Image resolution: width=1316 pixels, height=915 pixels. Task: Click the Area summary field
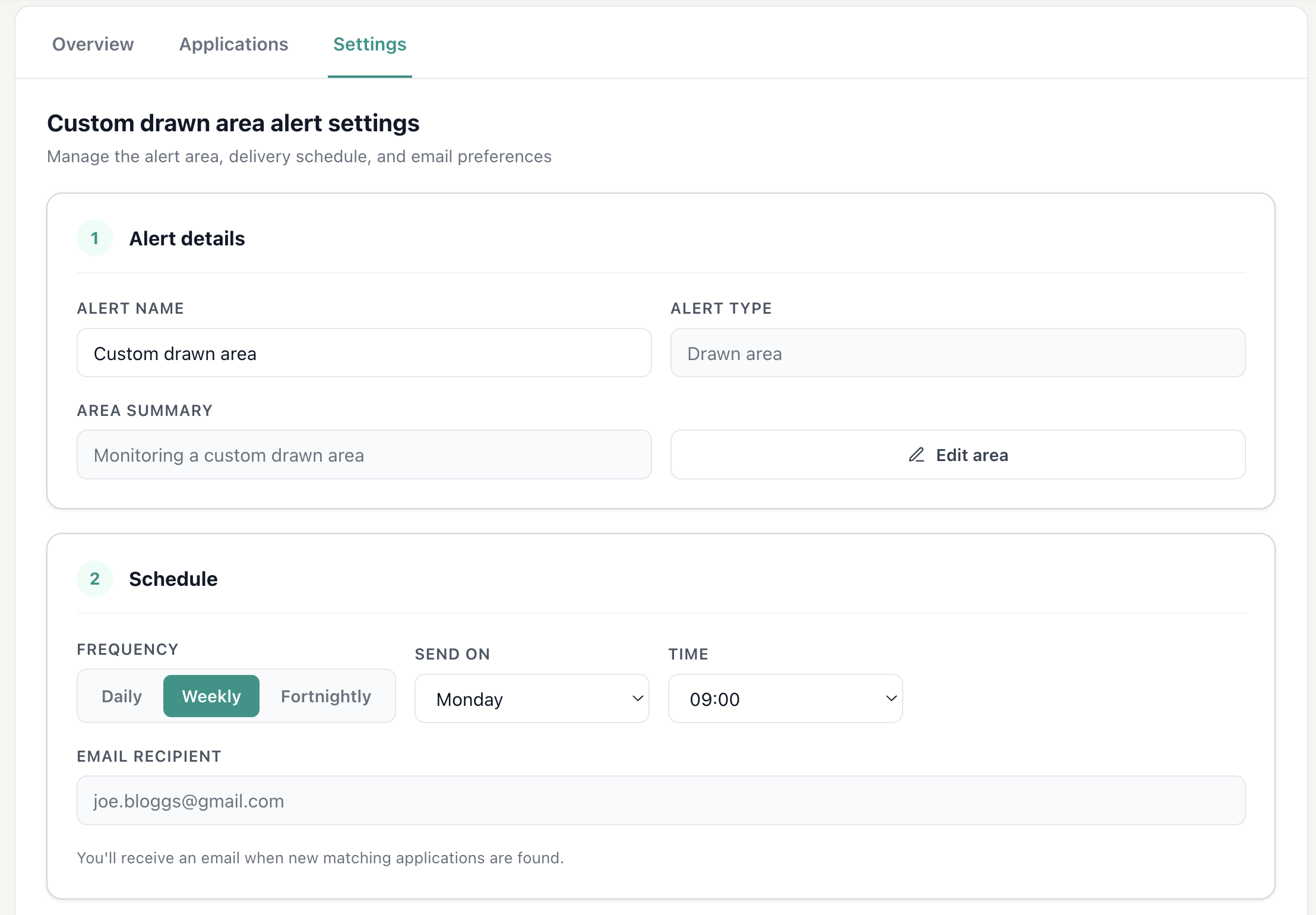click(364, 455)
